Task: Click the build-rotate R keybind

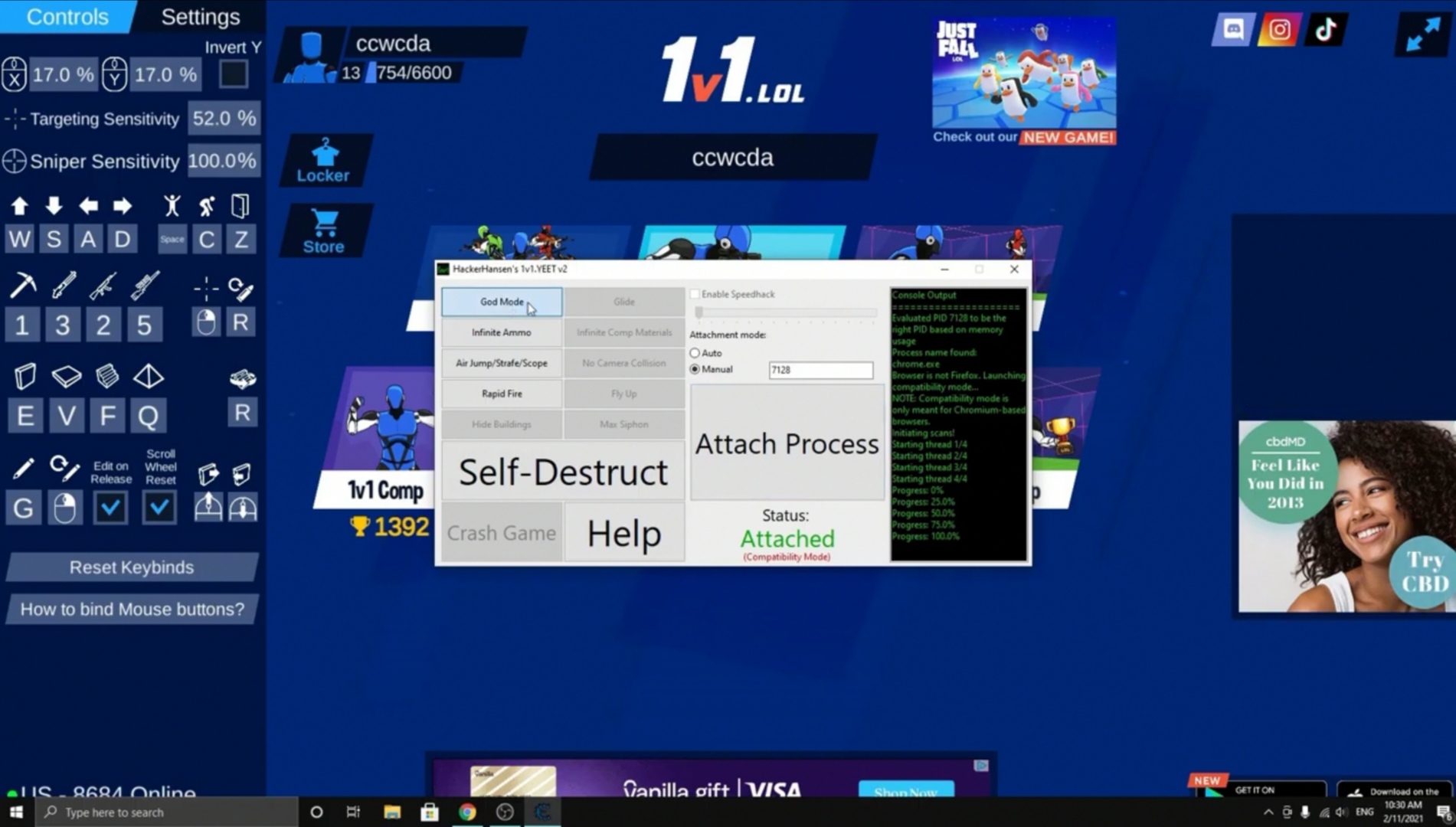Action: 242,413
